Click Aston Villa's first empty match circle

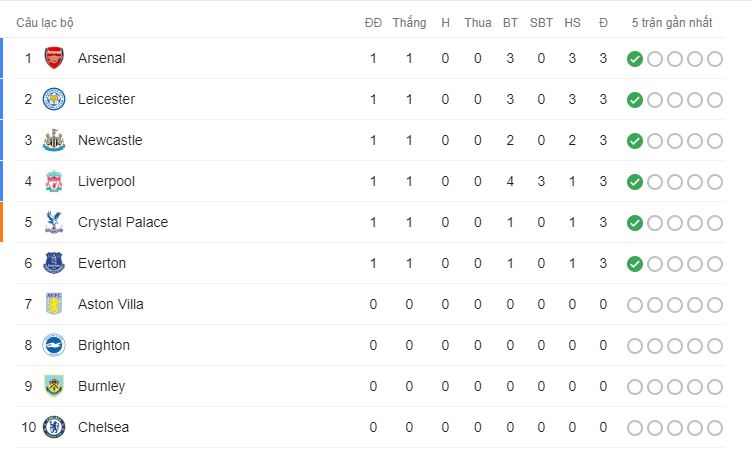(634, 305)
